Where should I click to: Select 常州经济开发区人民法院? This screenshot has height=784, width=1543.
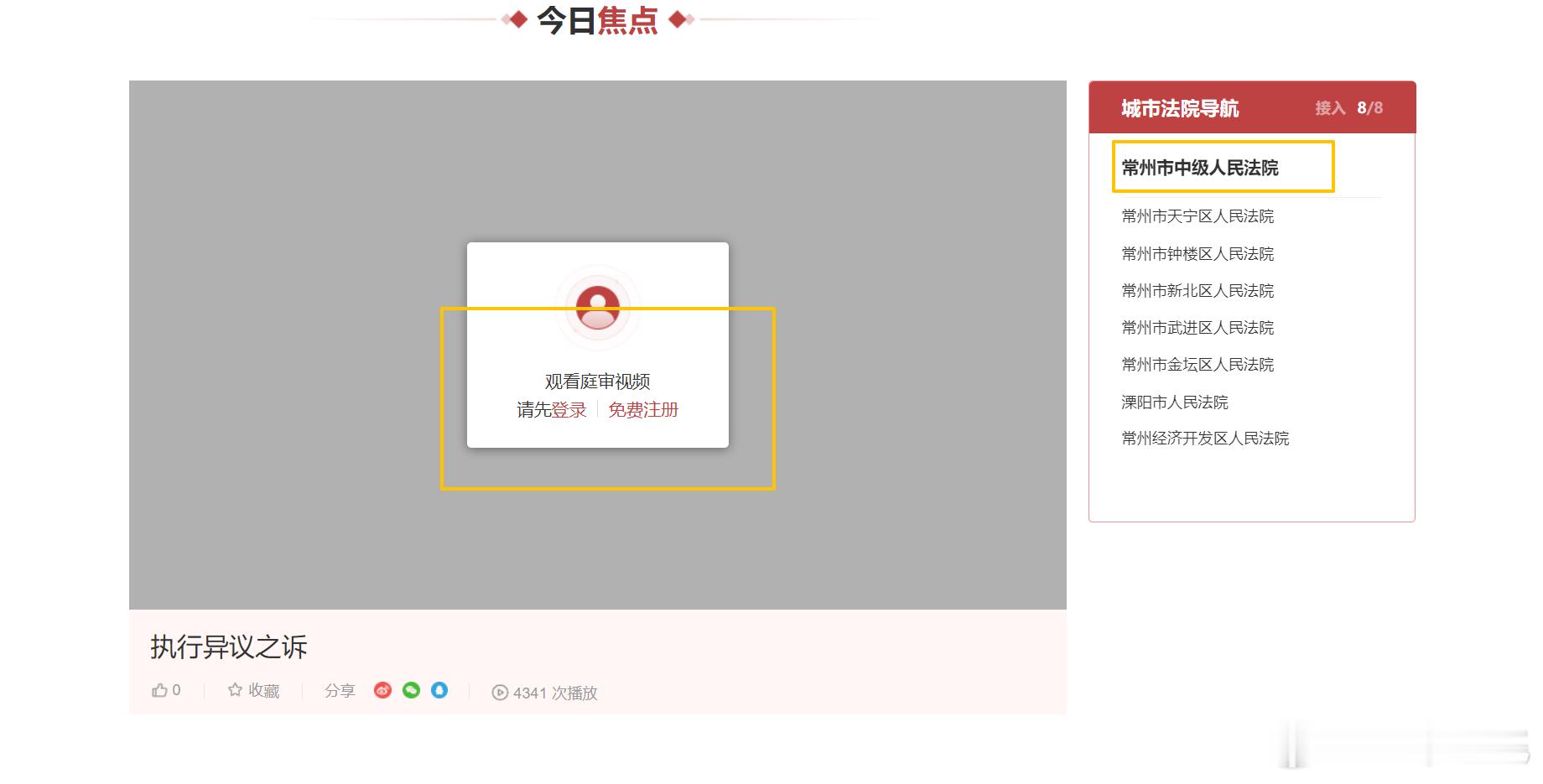tap(1205, 439)
